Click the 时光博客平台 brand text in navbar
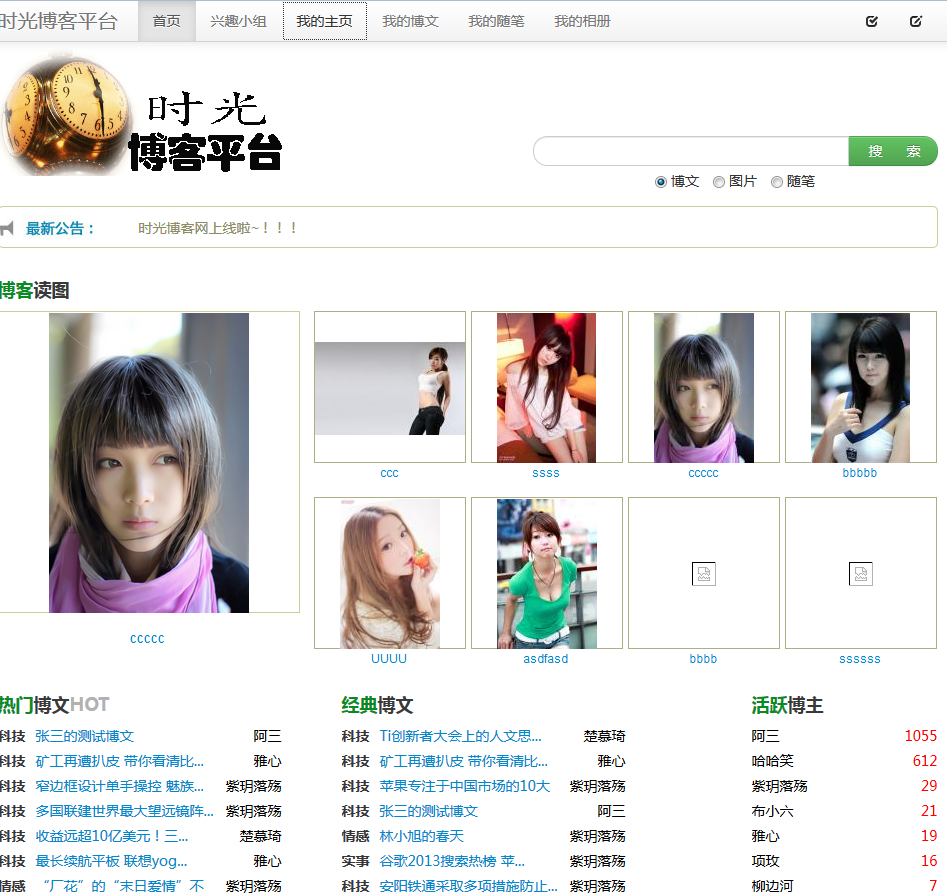This screenshot has height=894, width=947. pyautogui.click(x=59, y=21)
